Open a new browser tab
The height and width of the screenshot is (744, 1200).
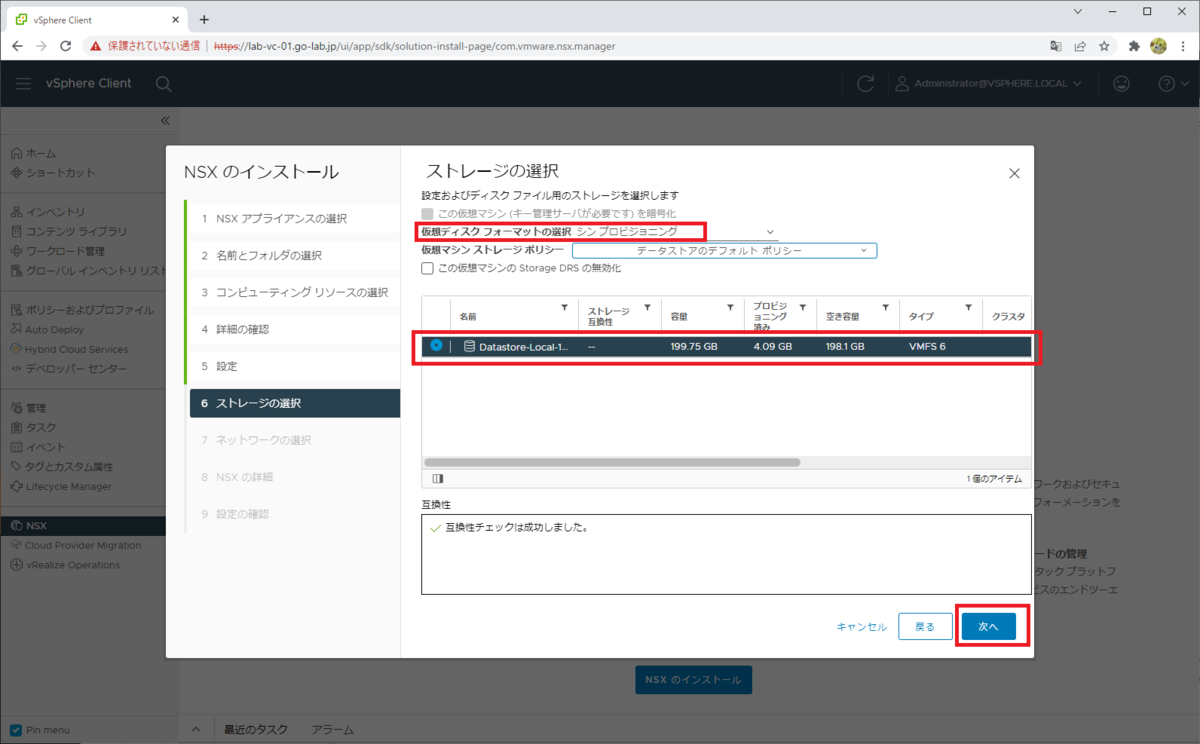(204, 19)
